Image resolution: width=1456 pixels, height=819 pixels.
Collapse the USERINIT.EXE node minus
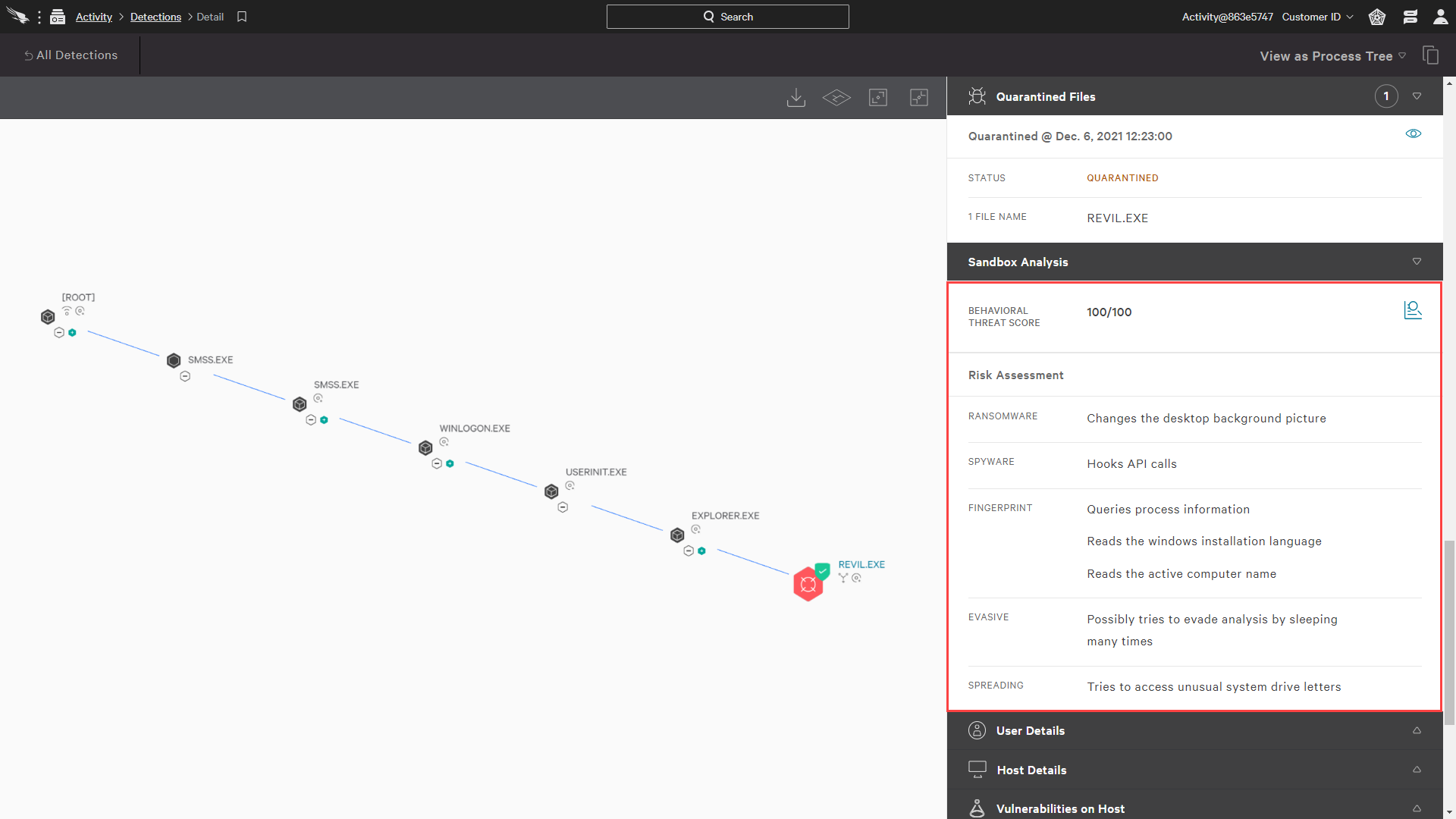point(563,507)
